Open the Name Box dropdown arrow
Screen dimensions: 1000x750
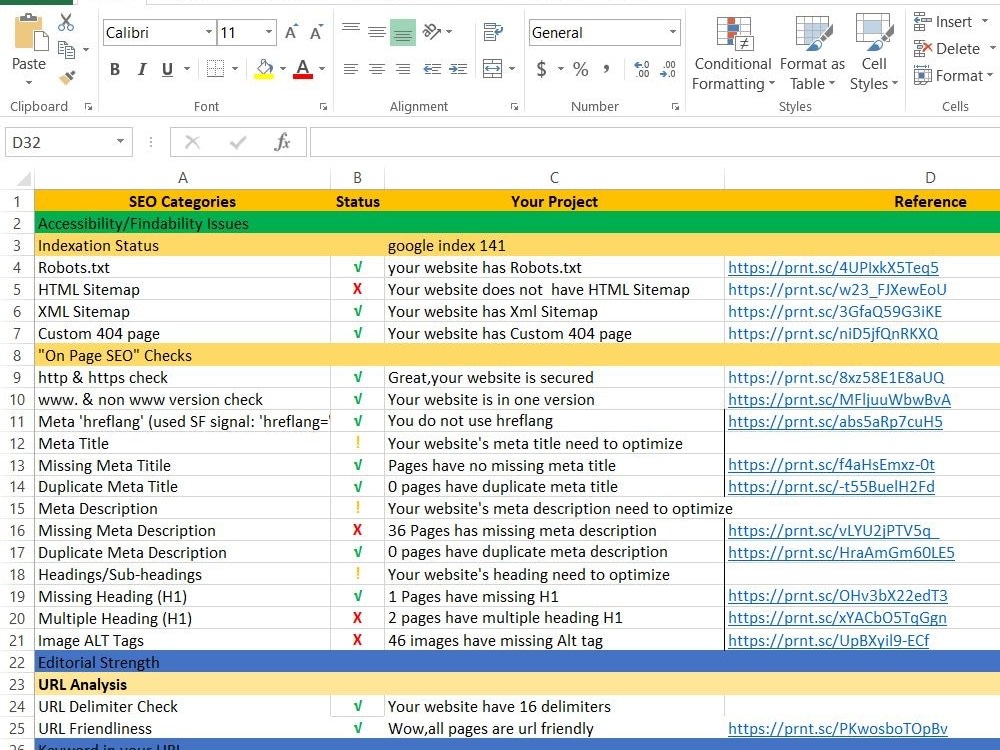[120, 141]
